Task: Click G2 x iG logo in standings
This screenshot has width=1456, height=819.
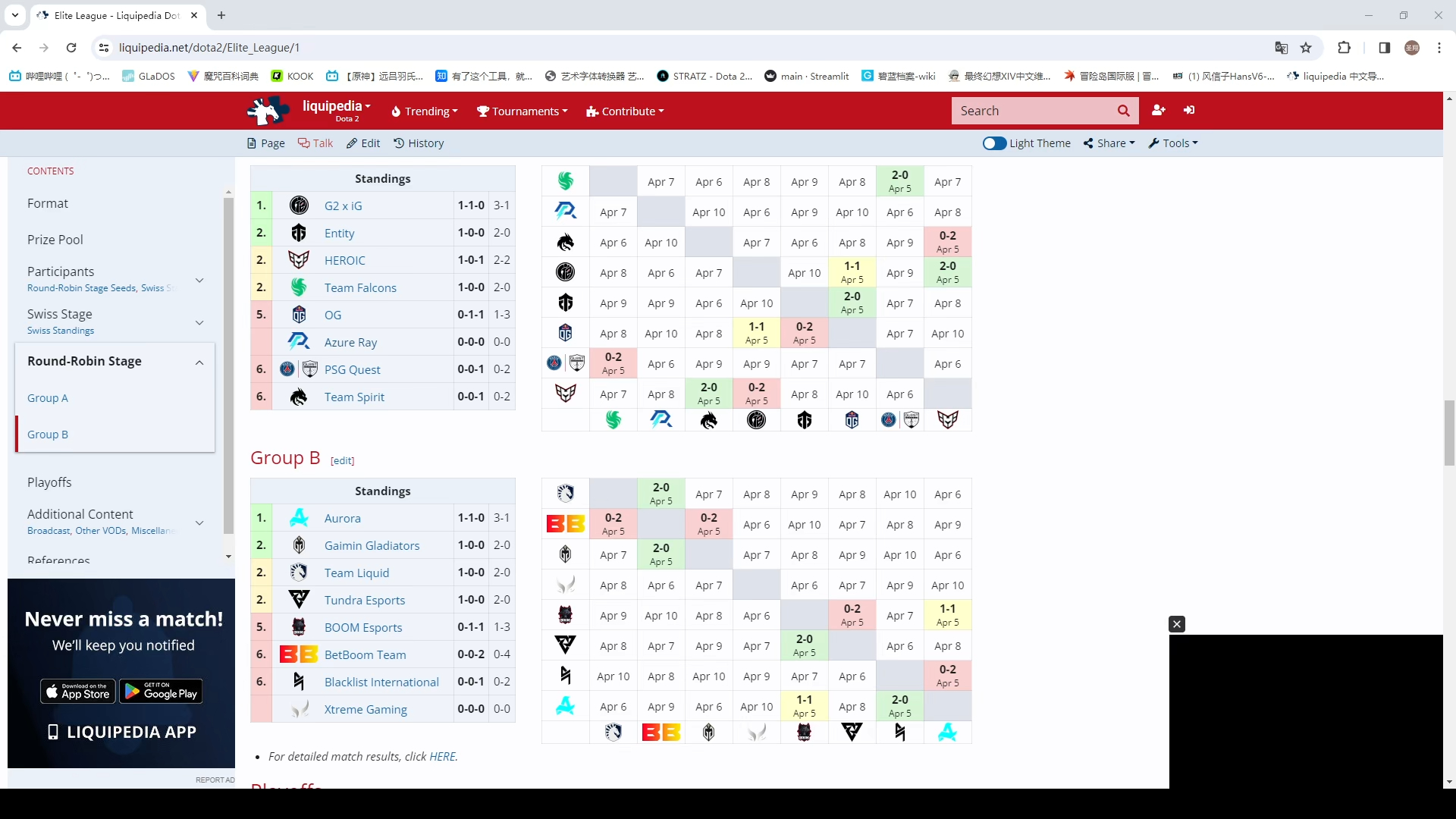Action: tap(299, 206)
